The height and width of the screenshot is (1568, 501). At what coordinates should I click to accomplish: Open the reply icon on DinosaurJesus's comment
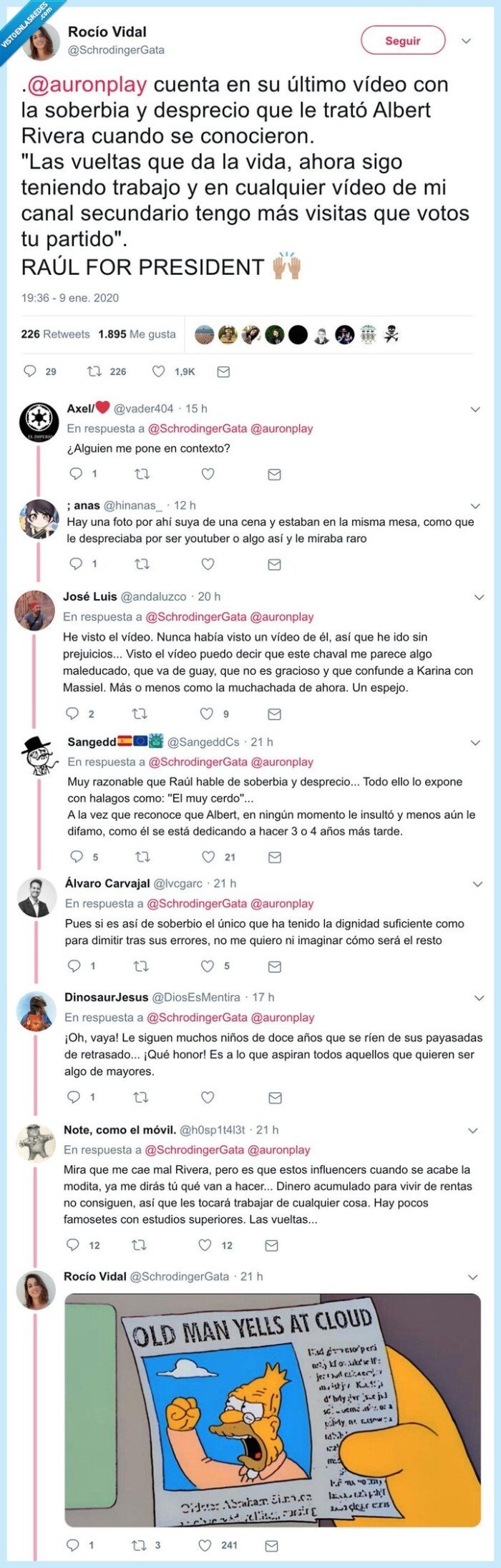click(x=73, y=1096)
